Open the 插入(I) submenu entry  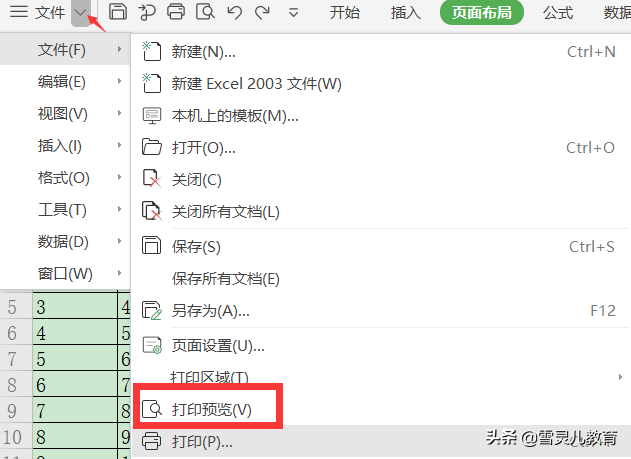65,146
